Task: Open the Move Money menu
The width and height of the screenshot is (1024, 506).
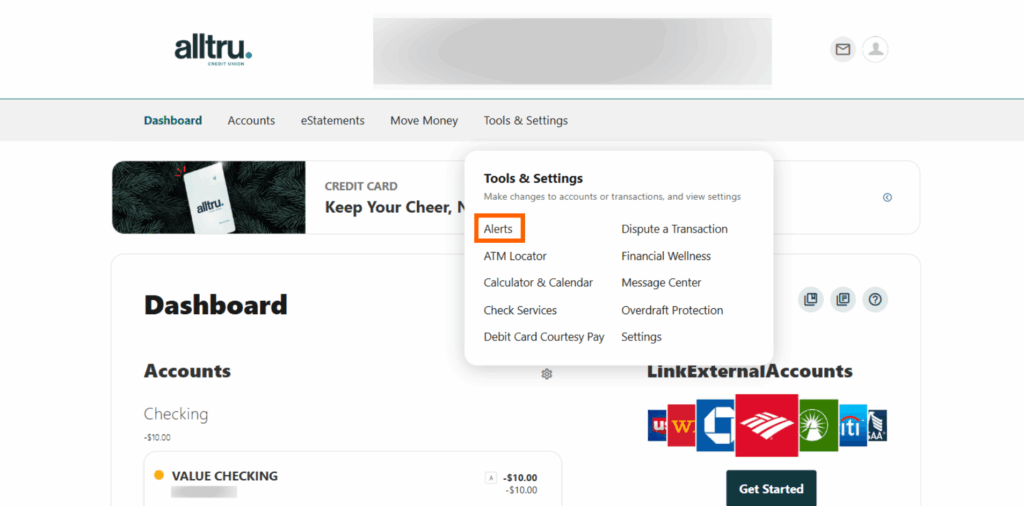Action: click(424, 121)
